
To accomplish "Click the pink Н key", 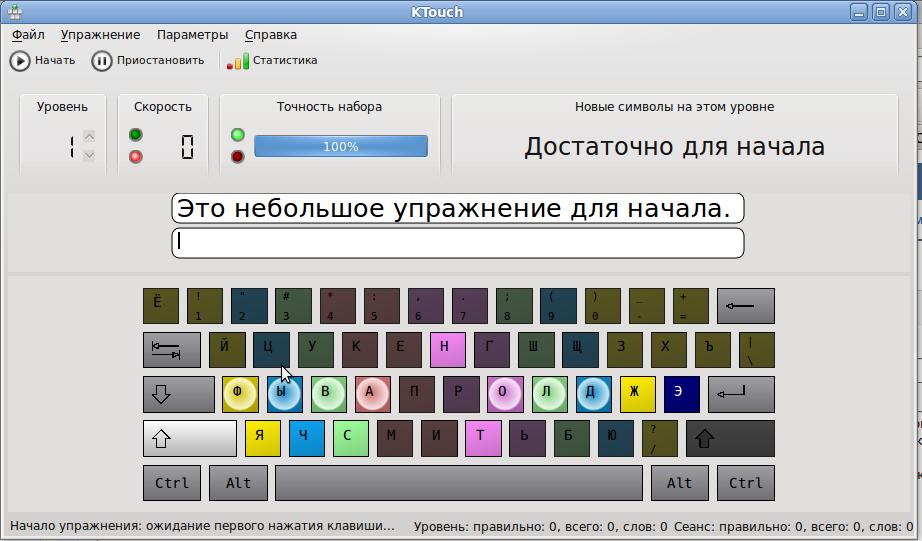I will tap(447, 350).
